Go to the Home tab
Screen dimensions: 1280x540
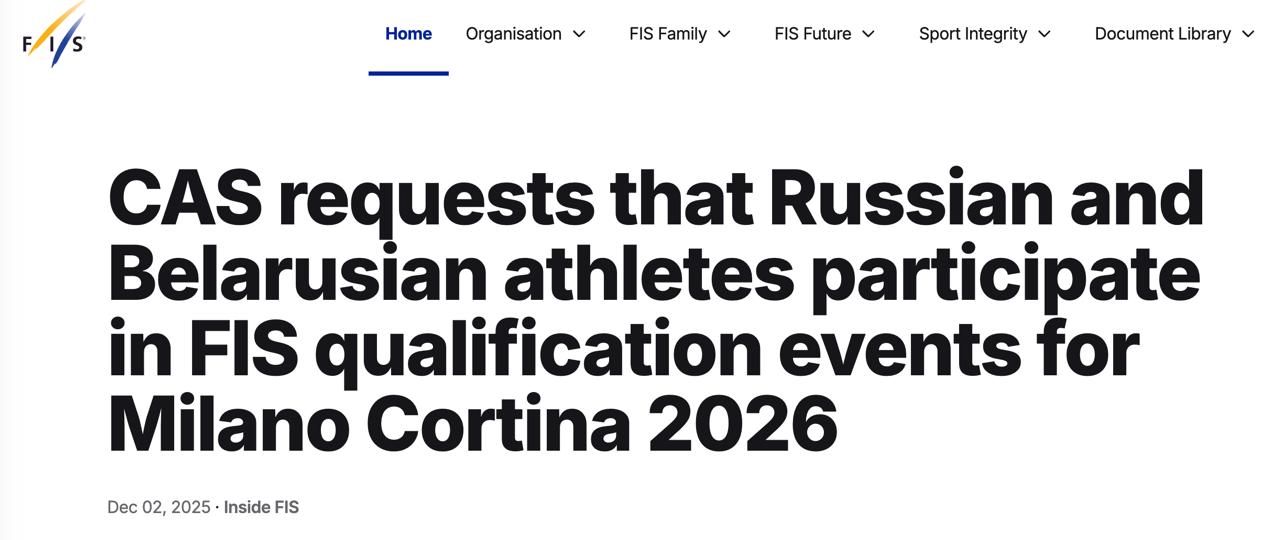408,34
